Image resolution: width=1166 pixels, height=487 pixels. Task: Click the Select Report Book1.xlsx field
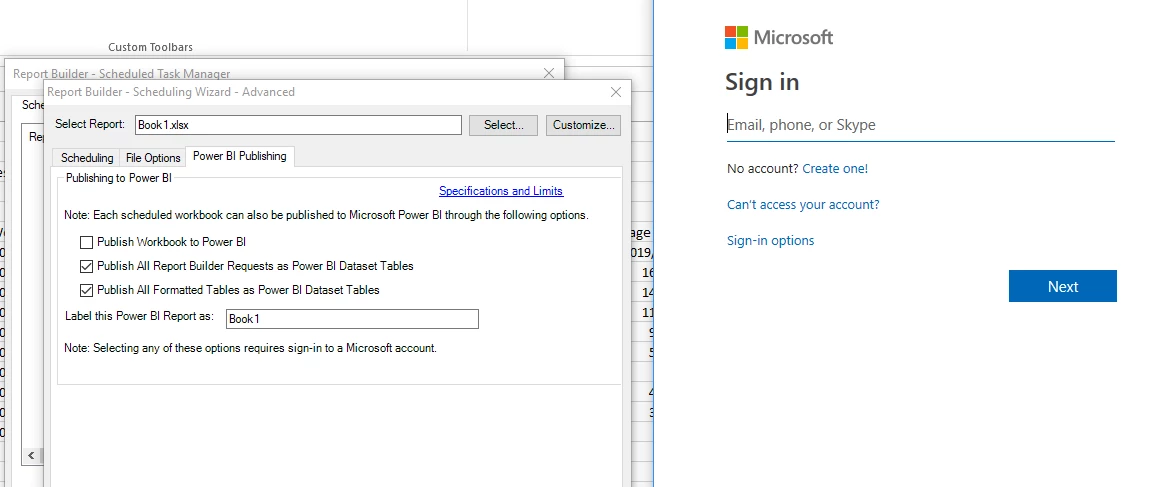coord(298,125)
